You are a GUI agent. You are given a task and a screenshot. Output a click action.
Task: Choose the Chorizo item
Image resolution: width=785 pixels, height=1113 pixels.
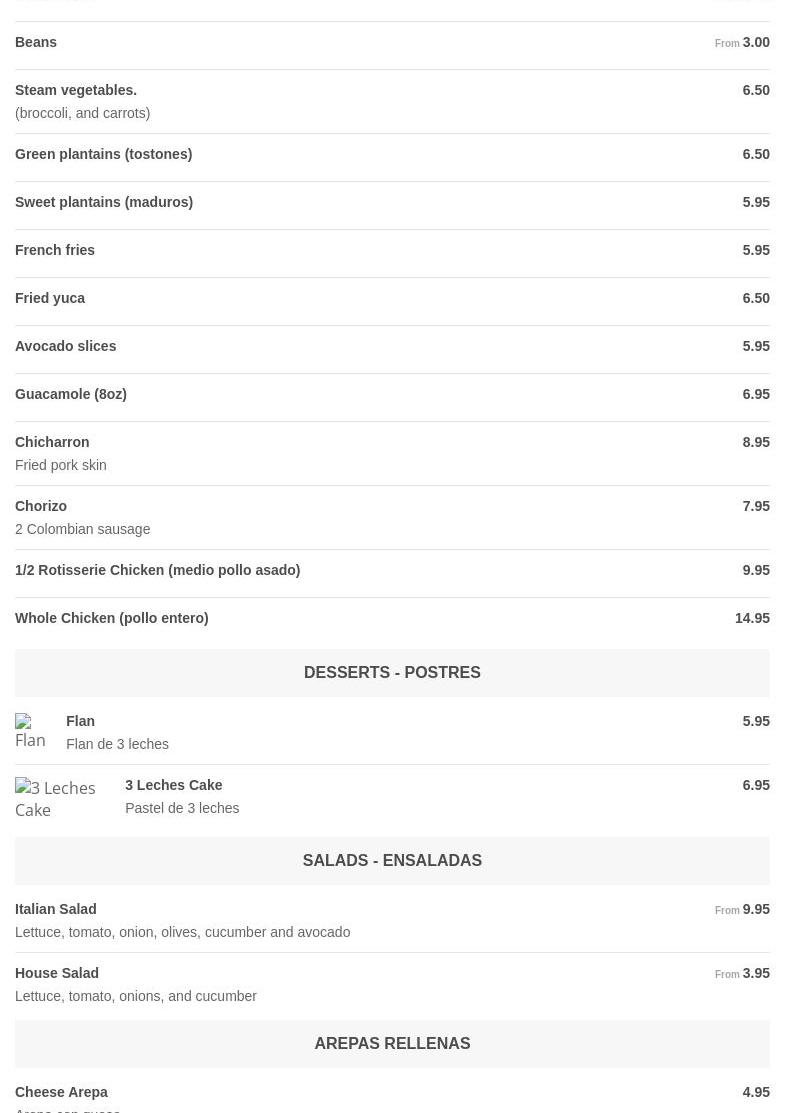(x=41, y=507)
